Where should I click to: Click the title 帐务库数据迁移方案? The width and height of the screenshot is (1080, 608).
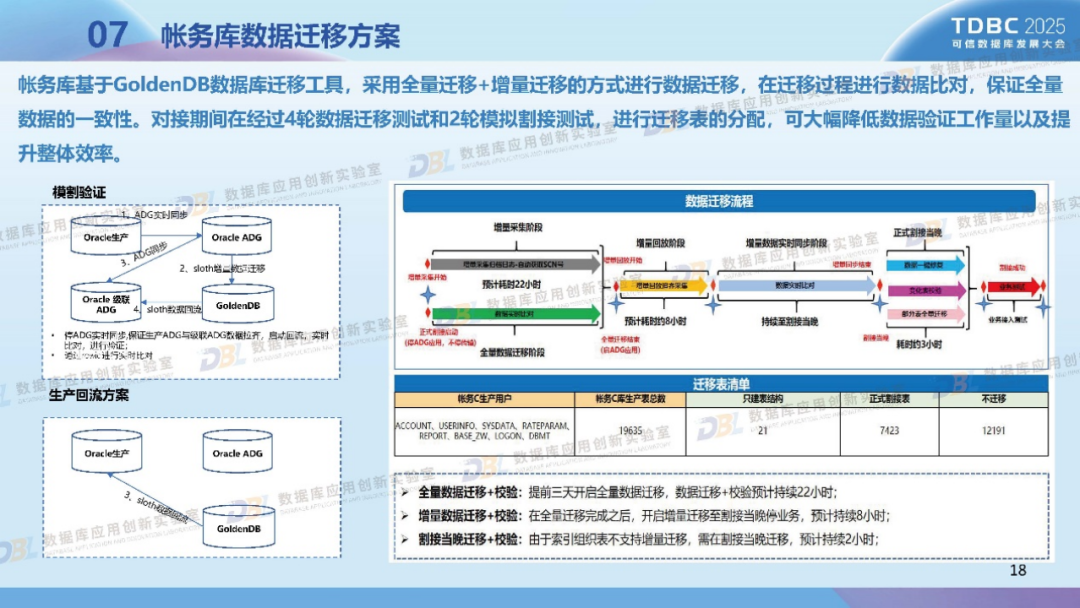tap(280, 36)
